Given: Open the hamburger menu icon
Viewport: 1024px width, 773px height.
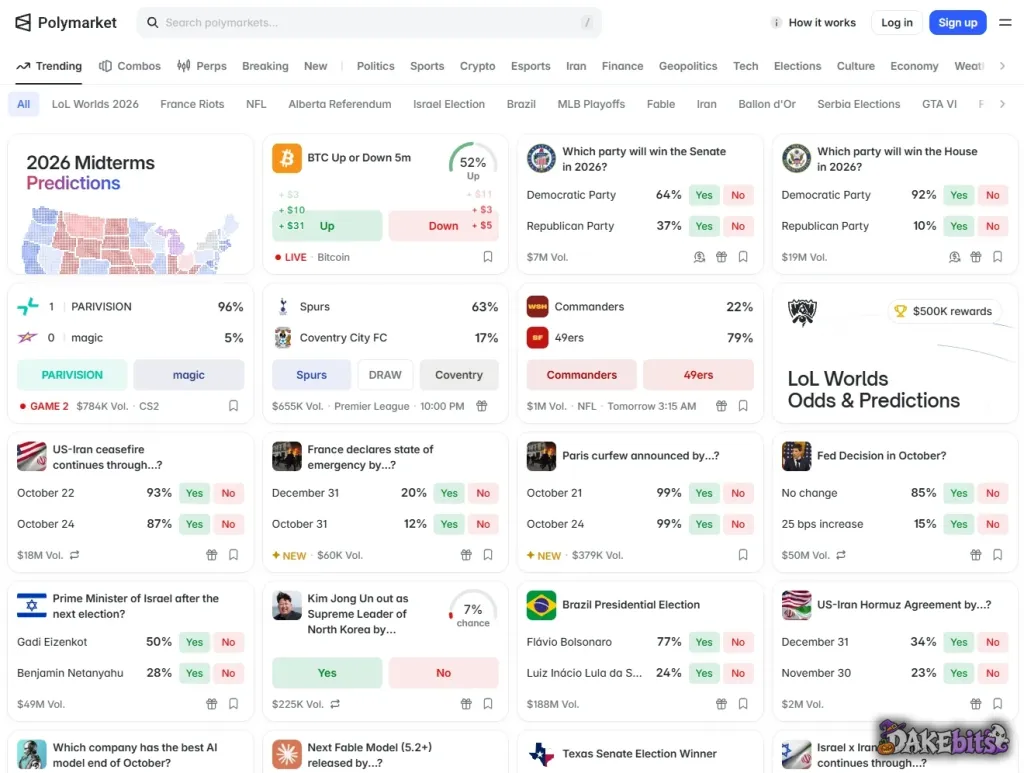Looking at the screenshot, I should tap(1005, 23).
